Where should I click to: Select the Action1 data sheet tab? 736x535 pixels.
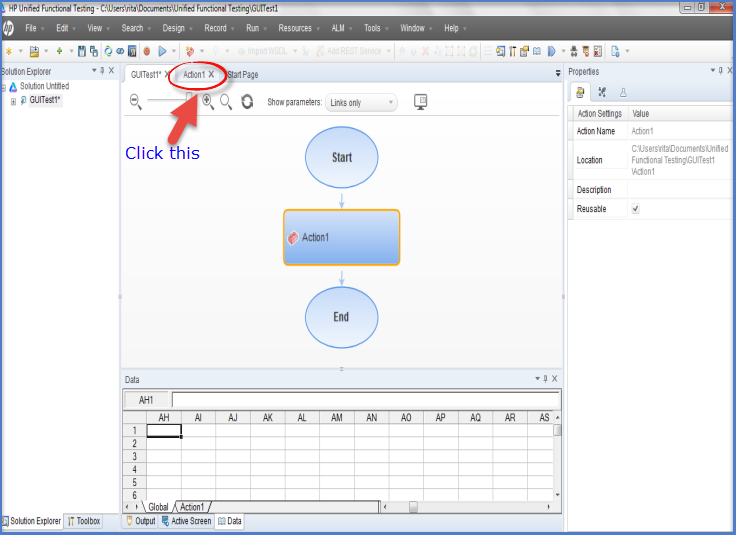click(192, 507)
